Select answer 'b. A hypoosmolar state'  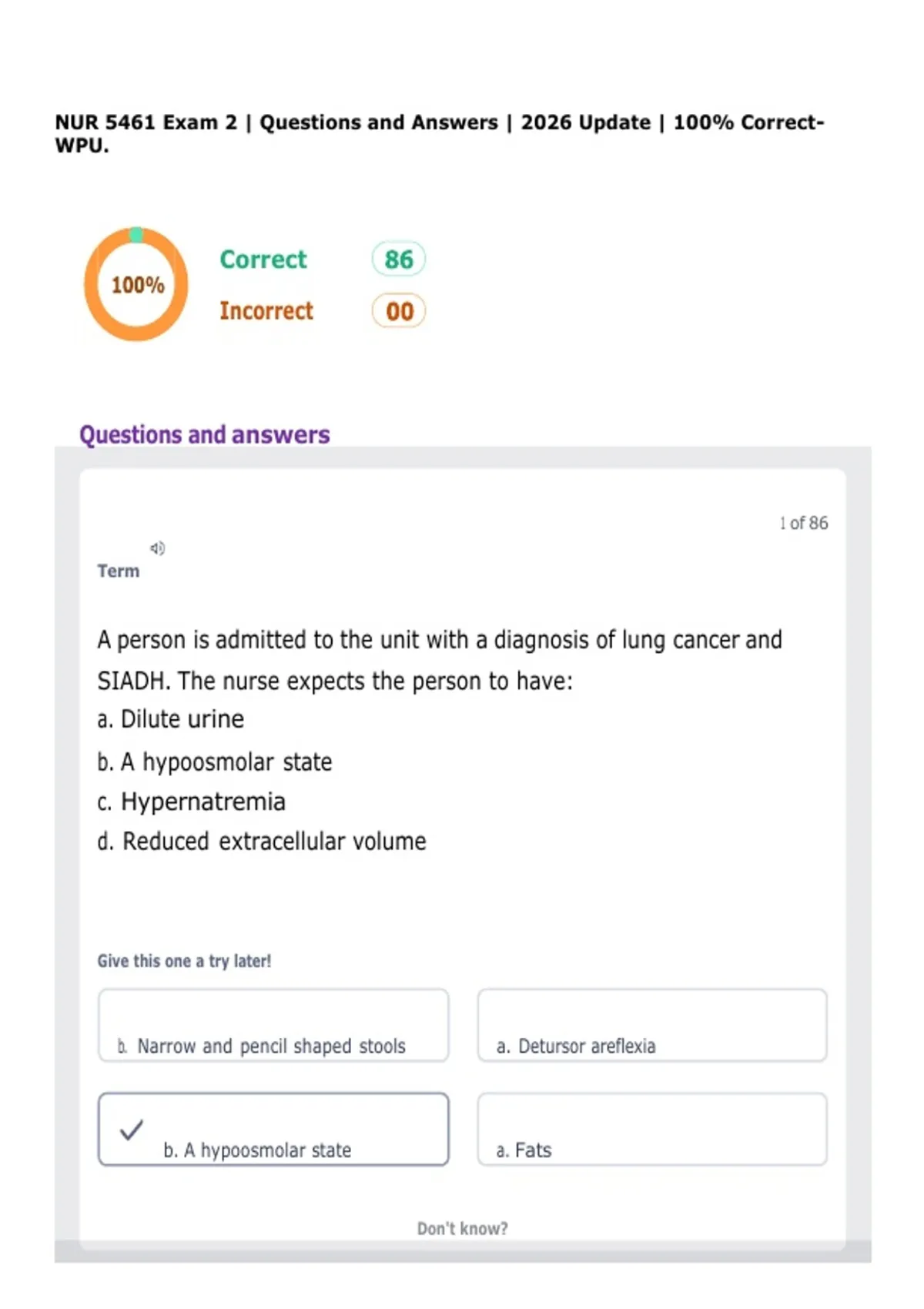tap(273, 1129)
